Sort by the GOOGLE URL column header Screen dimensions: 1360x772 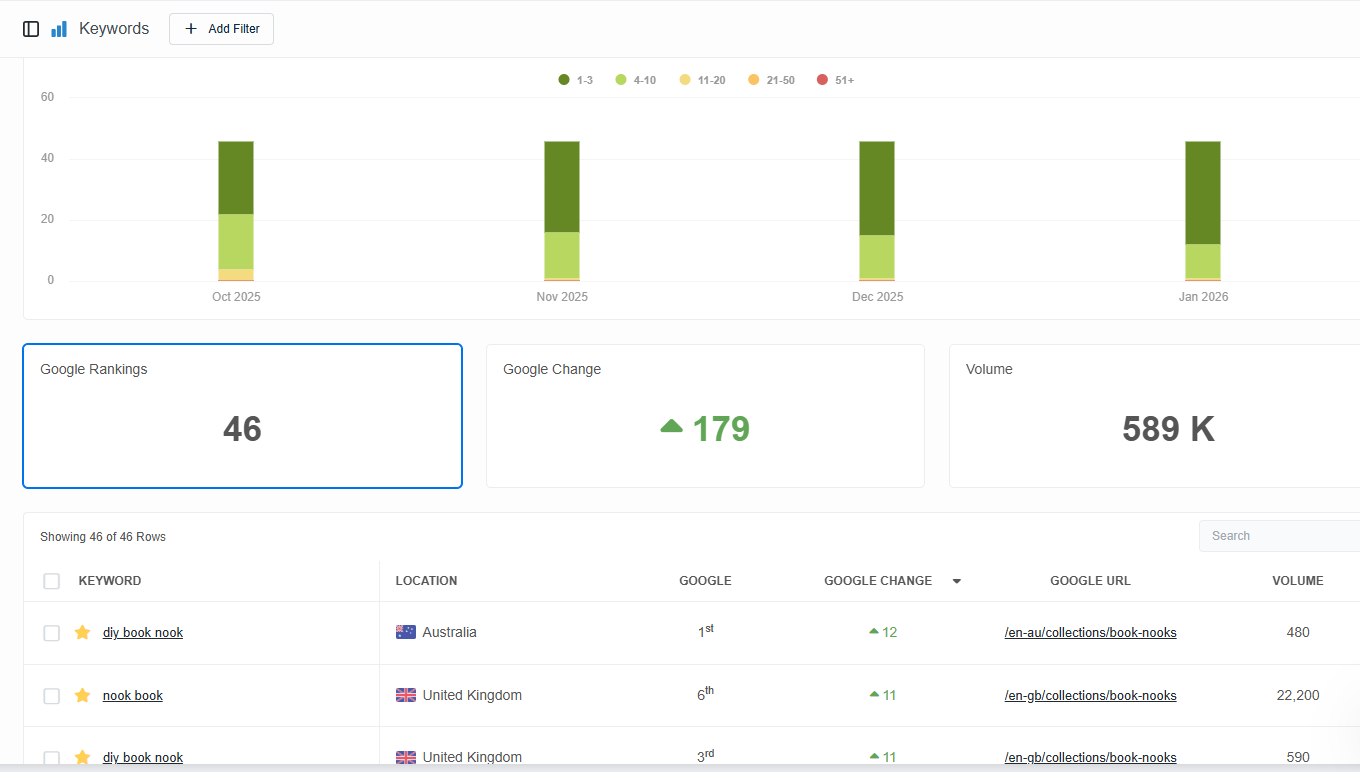1090,581
